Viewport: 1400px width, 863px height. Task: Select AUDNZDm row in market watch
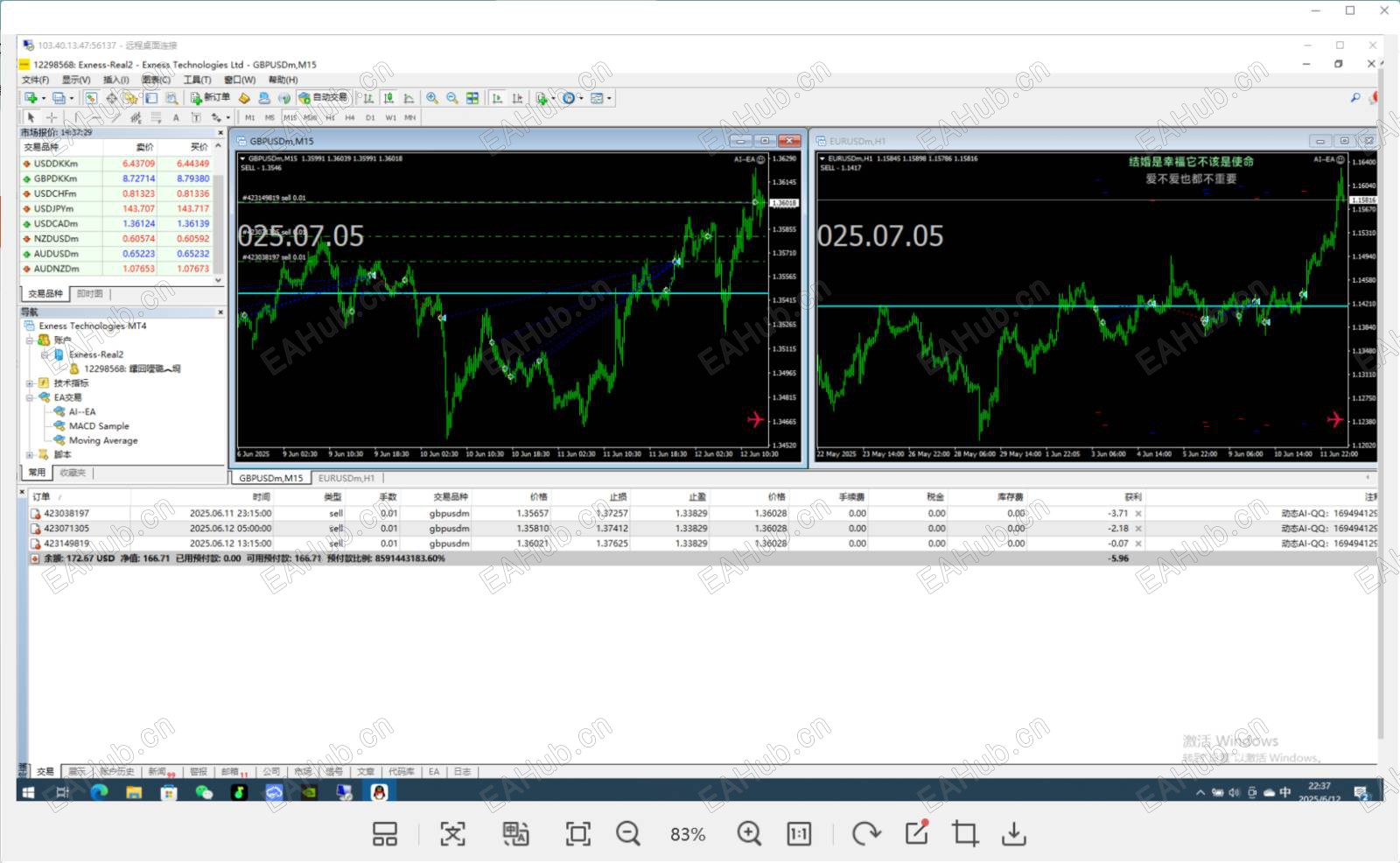(116, 269)
